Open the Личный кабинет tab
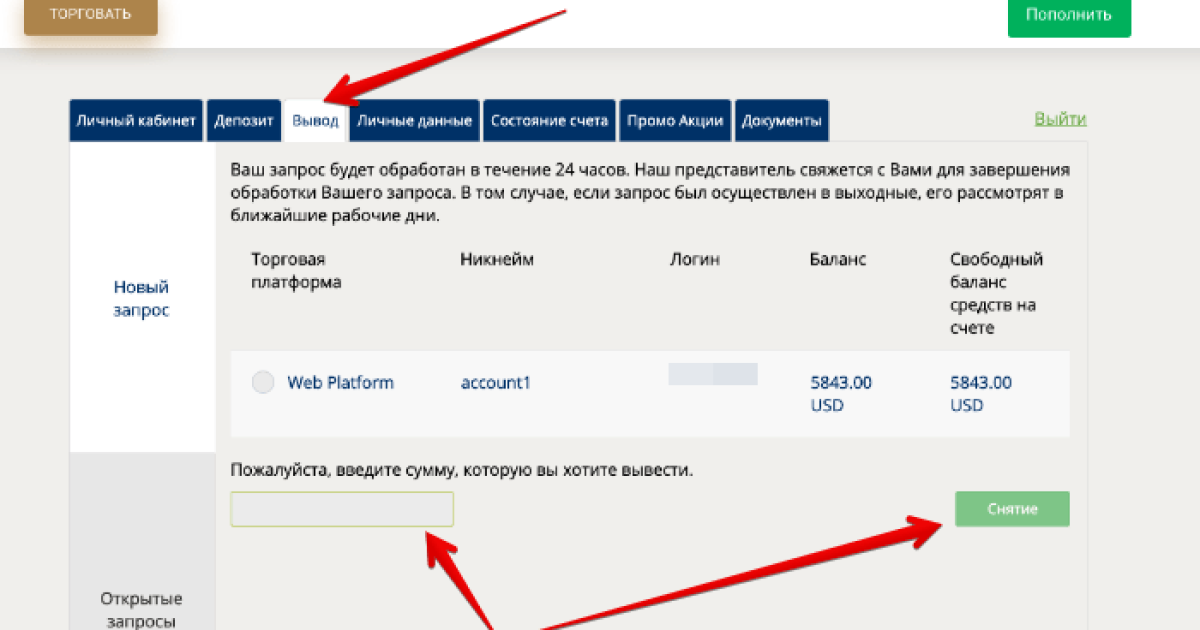The image size is (1200, 630). pos(136,121)
